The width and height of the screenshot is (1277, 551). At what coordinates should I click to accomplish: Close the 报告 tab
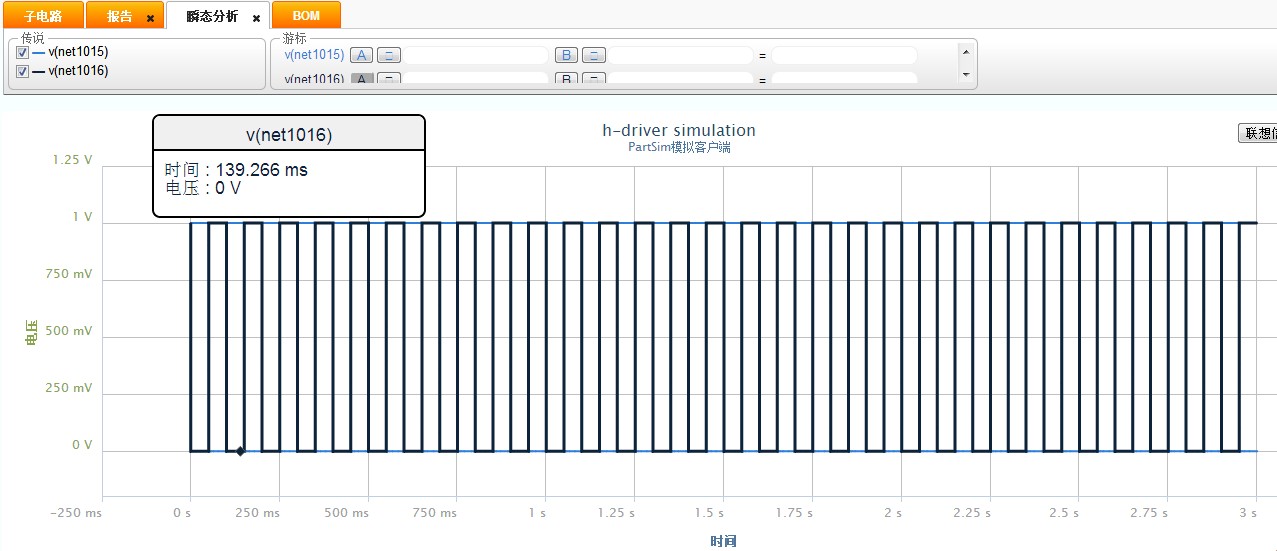tap(150, 18)
